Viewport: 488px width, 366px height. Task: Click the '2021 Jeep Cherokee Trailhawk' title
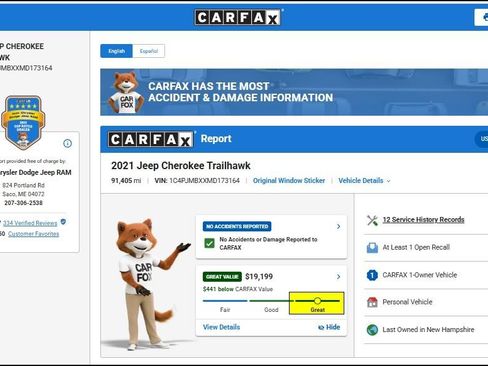[x=181, y=166]
